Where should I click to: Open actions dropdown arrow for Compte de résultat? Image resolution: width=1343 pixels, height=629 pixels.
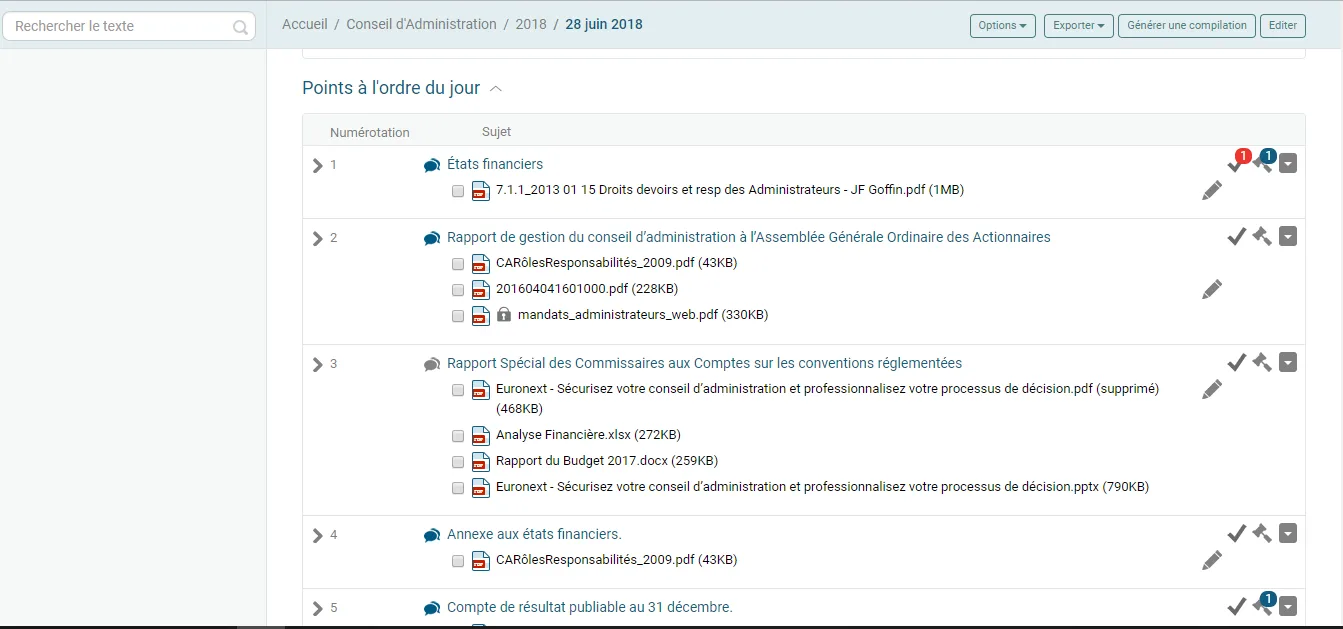point(1288,606)
